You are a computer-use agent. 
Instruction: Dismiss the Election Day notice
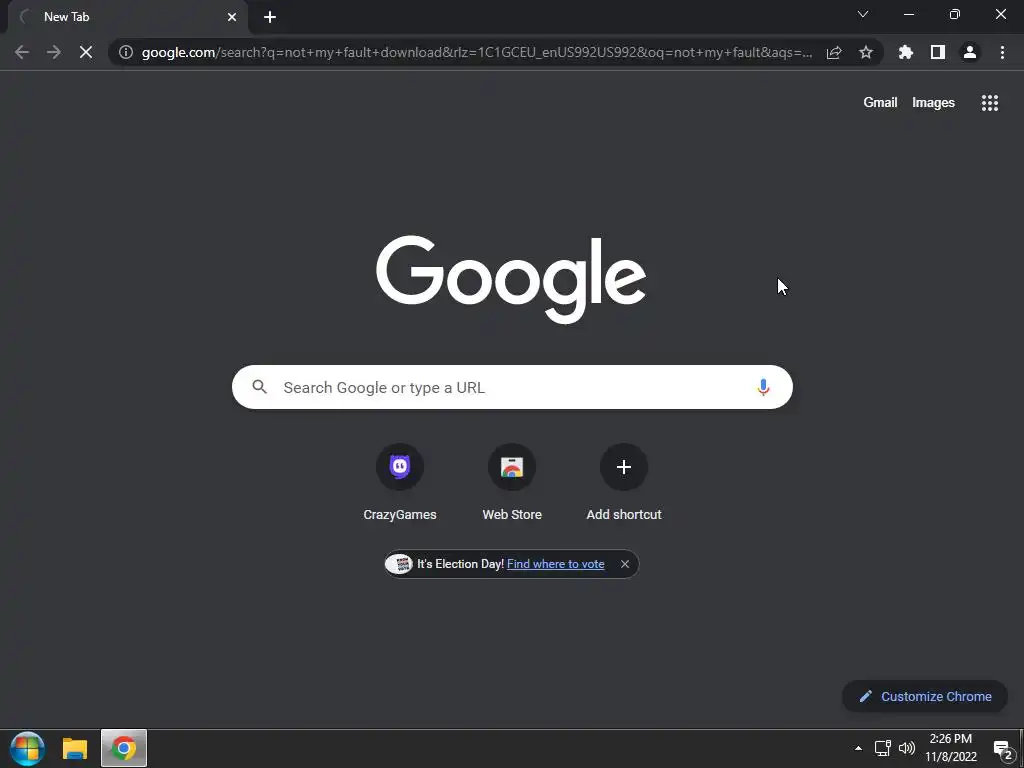point(625,564)
